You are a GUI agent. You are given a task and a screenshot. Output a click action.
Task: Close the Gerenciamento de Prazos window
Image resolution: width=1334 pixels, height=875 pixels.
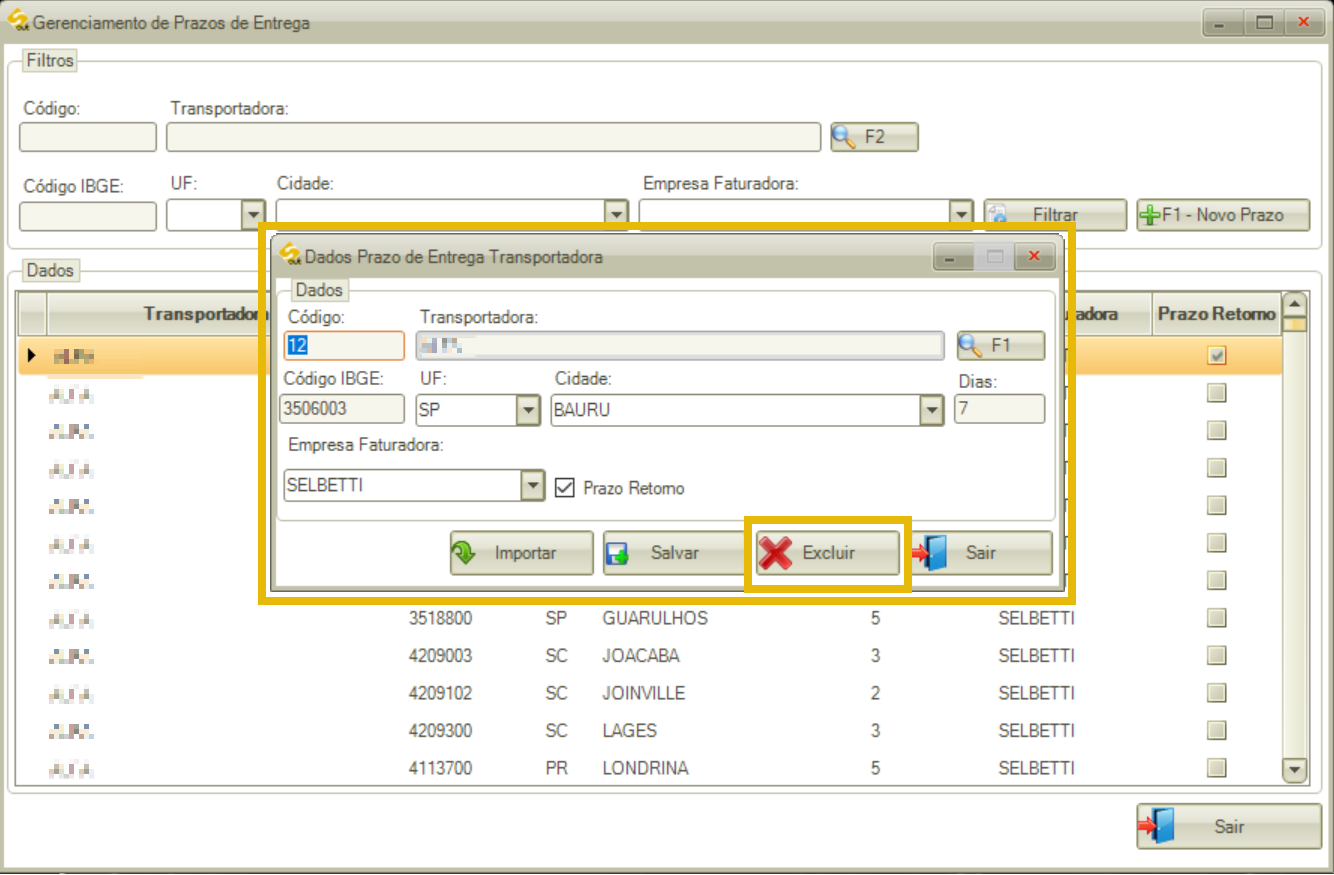click(1304, 22)
